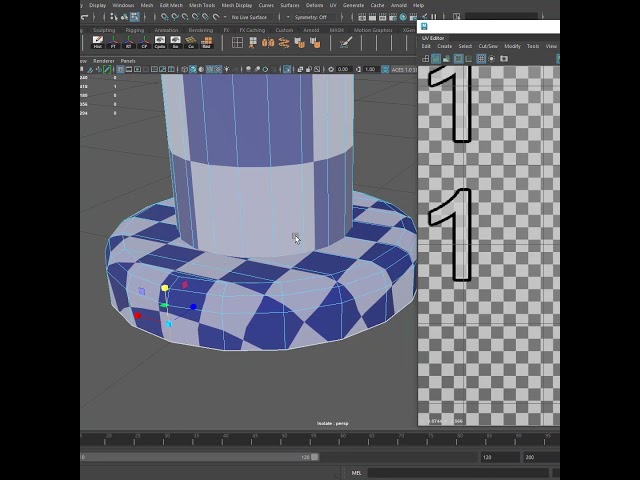Image resolution: width=640 pixels, height=480 pixels.
Task: Click the first icon in UV Editor toolbar
Action: coord(425,59)
